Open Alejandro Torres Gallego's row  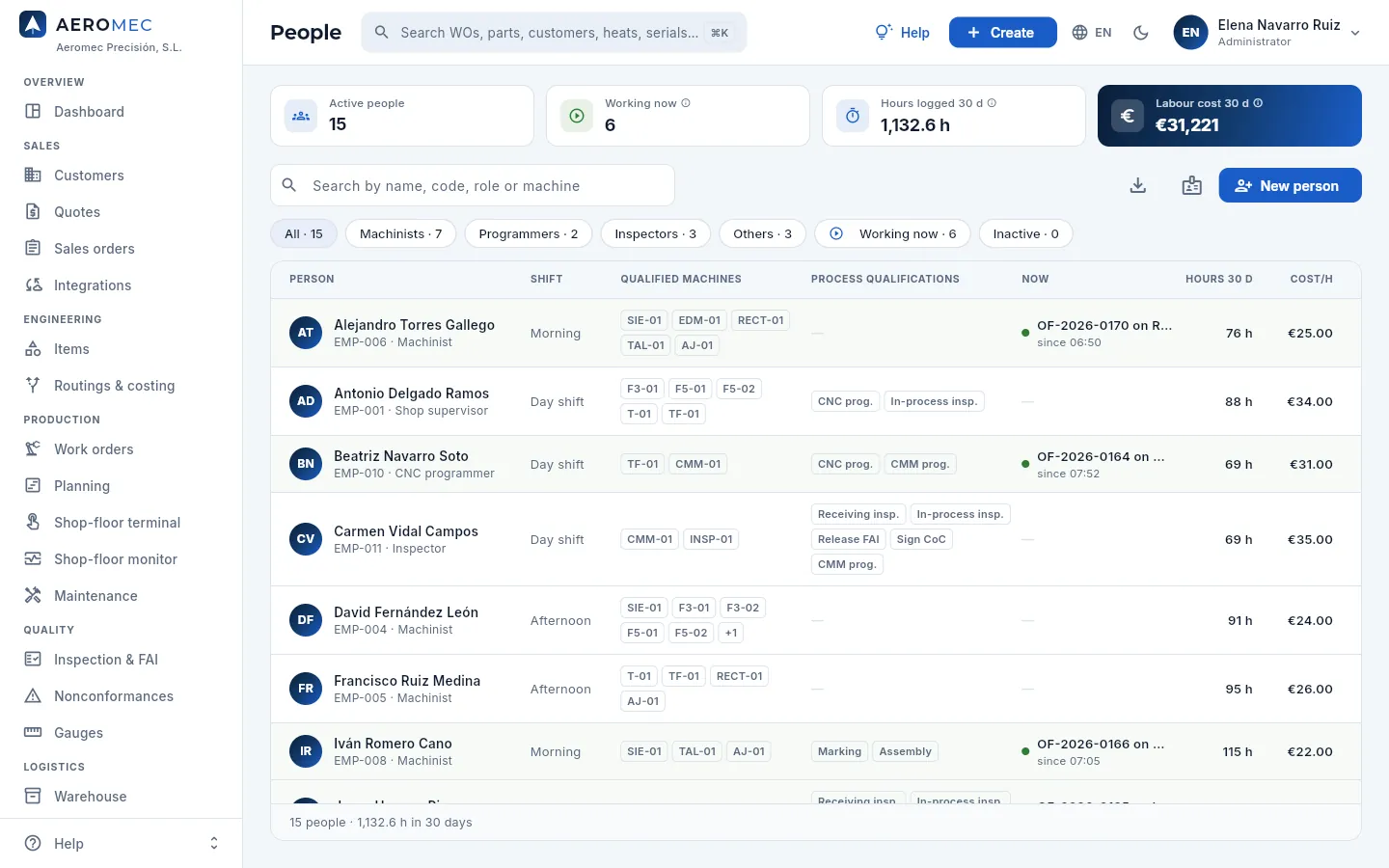[816, 333]
